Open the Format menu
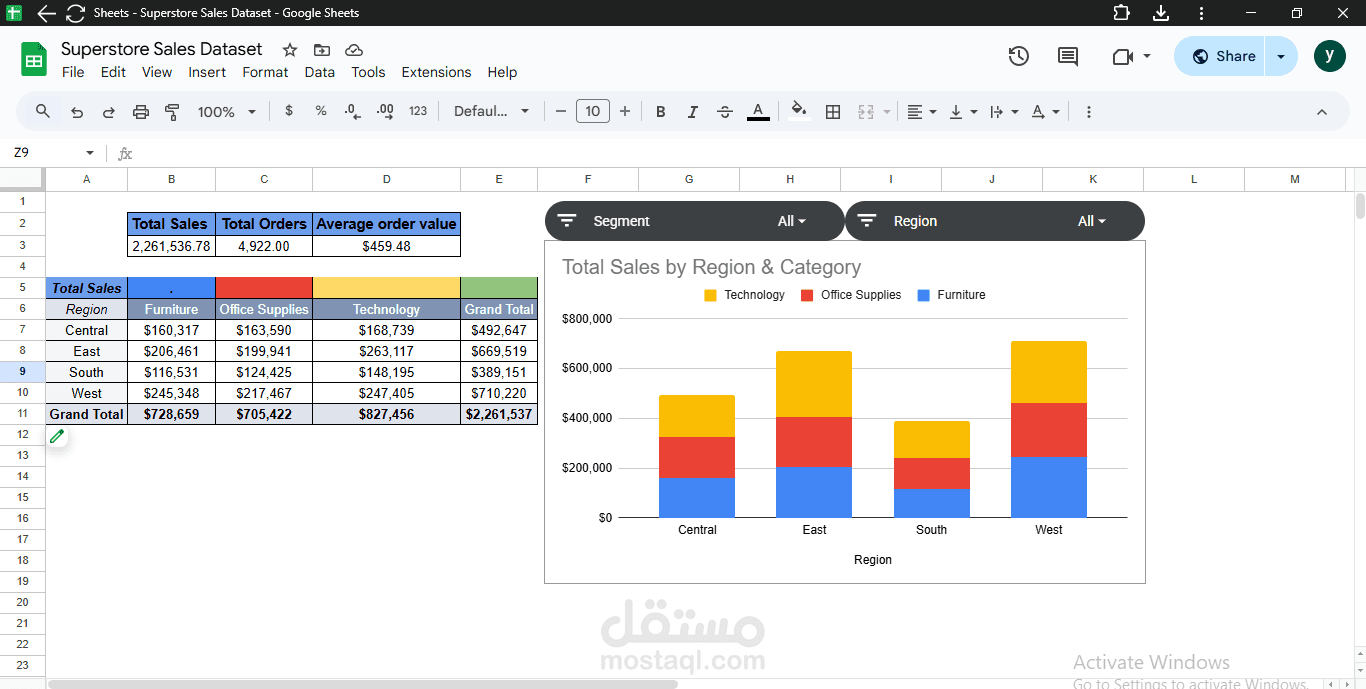The width and height of the screenshot is (1366, 689). coord(265,72)
